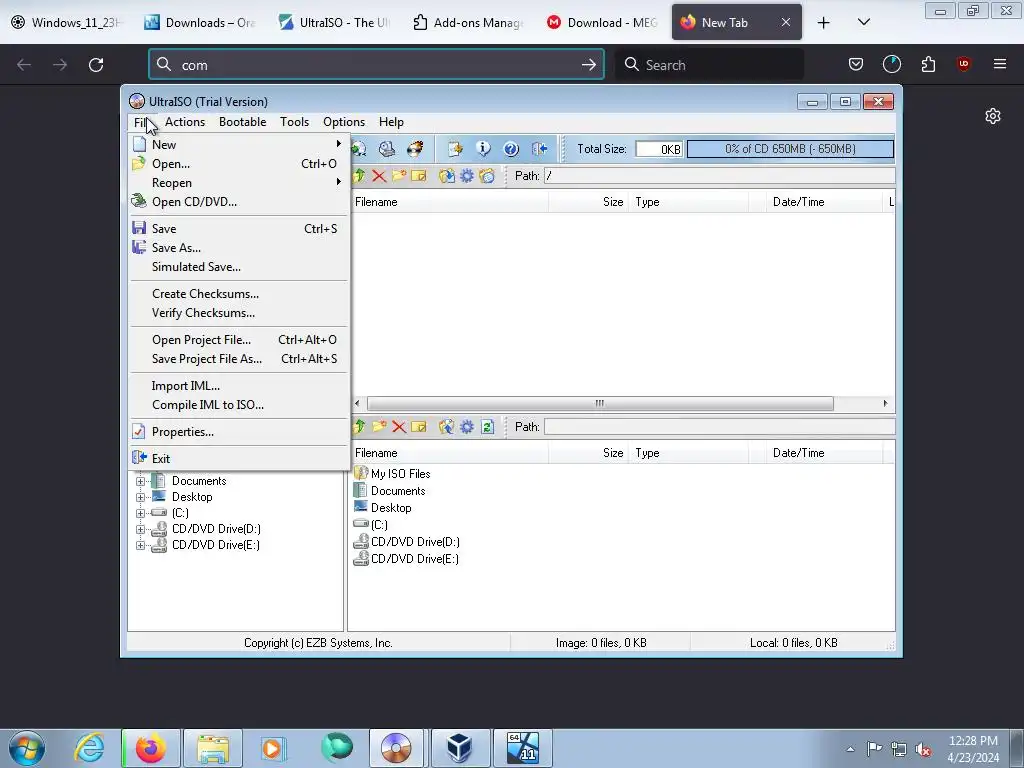This screenshot has width=1024, height=768.
Task: Open the New submenu in File menu
Action: point(238,144)
